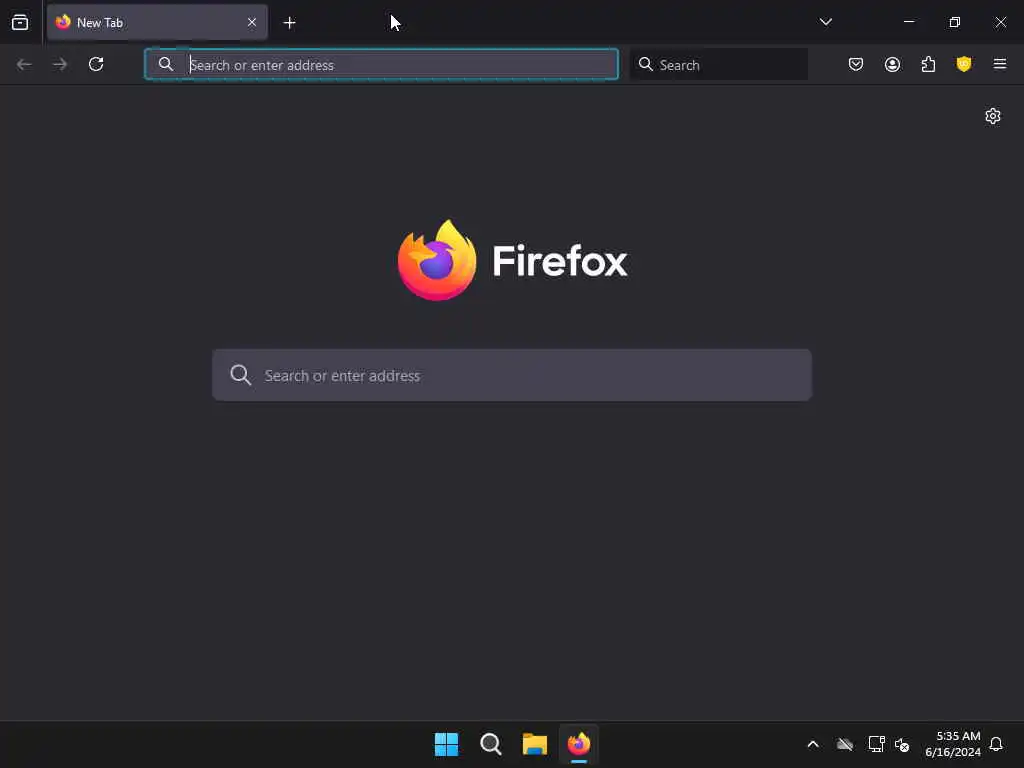This screenshot has height=768, width=1024.
Task: Click the address bar magnifier icon
Action: [166, 64]
